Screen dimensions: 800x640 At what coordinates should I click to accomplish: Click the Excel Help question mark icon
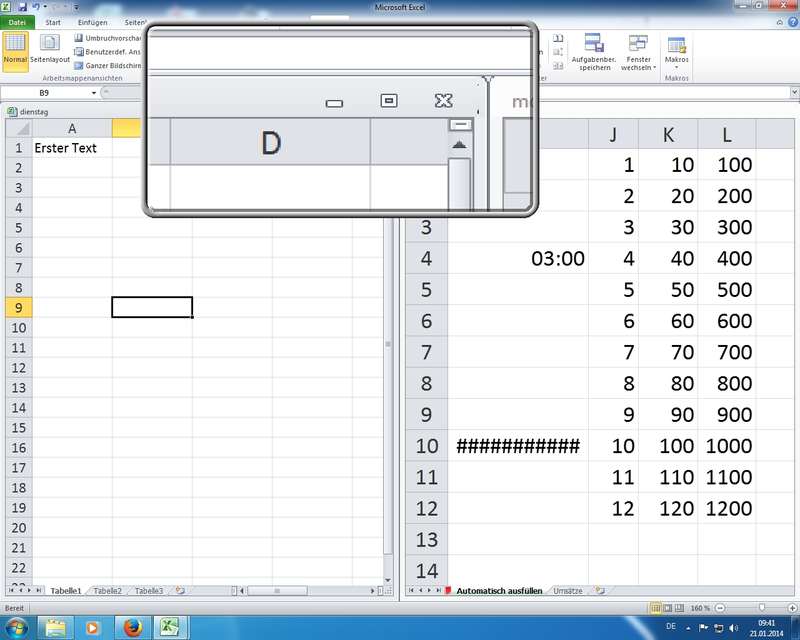tap(793, 22)
